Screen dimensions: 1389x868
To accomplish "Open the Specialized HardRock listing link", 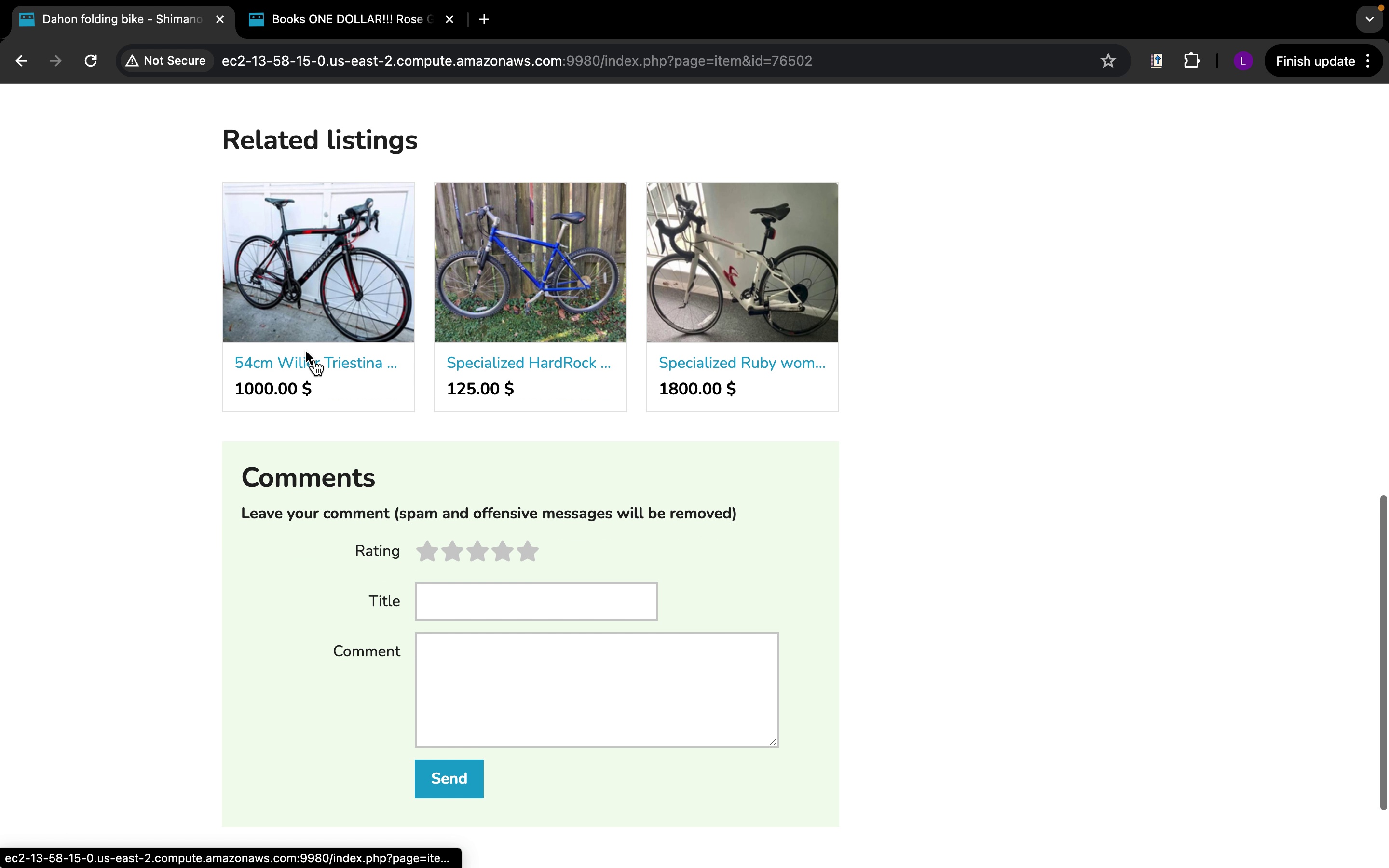I will (528, 363).
